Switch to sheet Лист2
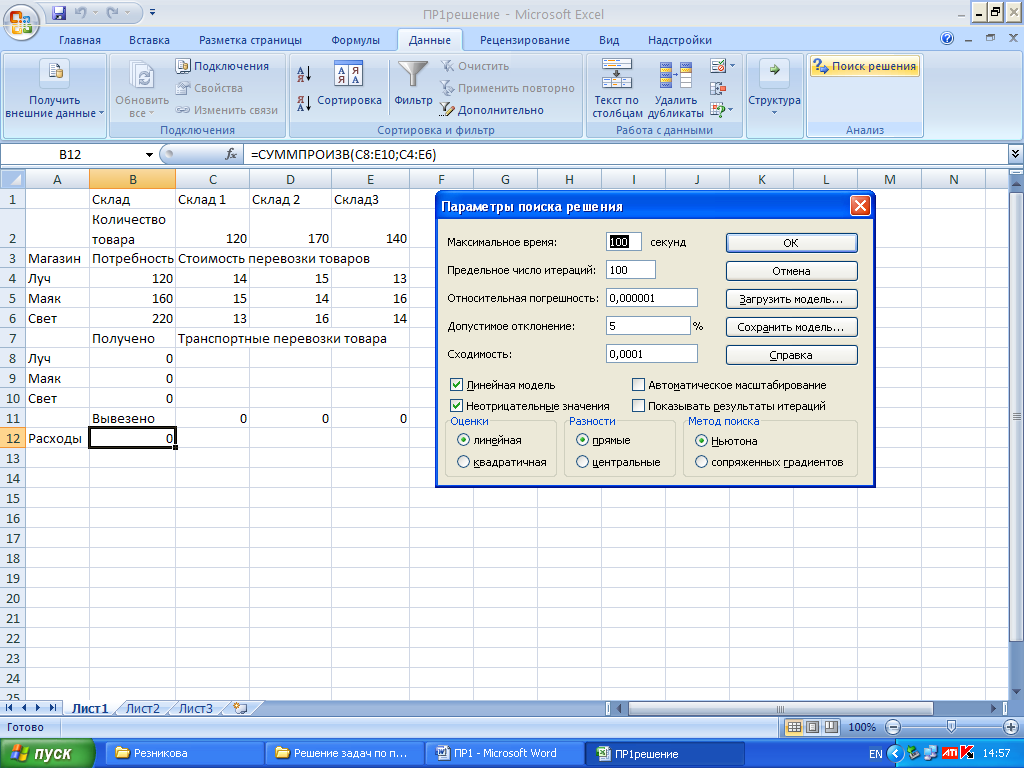The width and height of the screenshot is (1024, 768). tap(142, 708)
